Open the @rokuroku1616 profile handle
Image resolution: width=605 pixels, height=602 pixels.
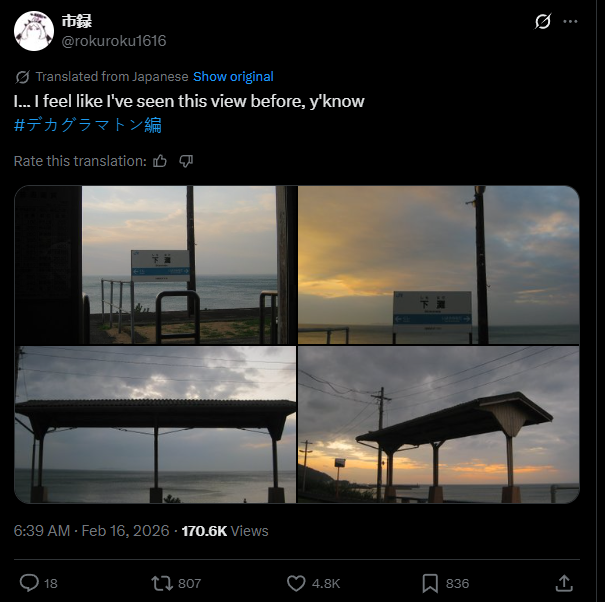[114, 41]
